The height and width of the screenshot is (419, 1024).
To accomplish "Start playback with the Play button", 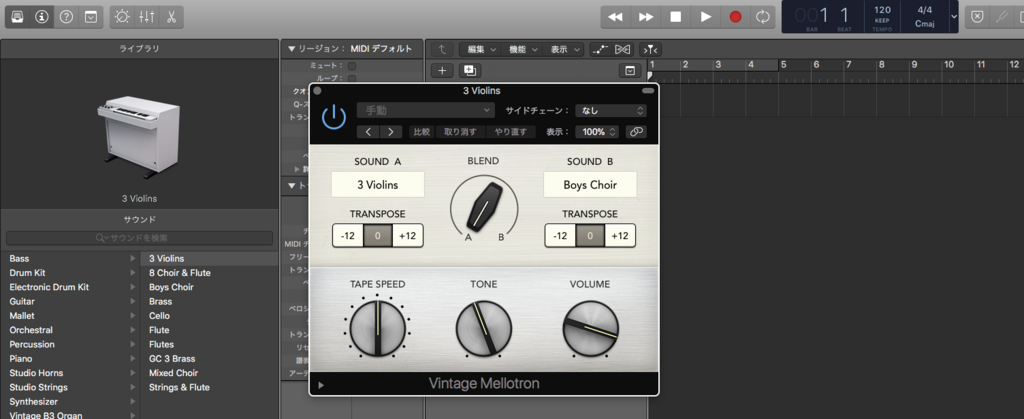I will coord(706,17).
